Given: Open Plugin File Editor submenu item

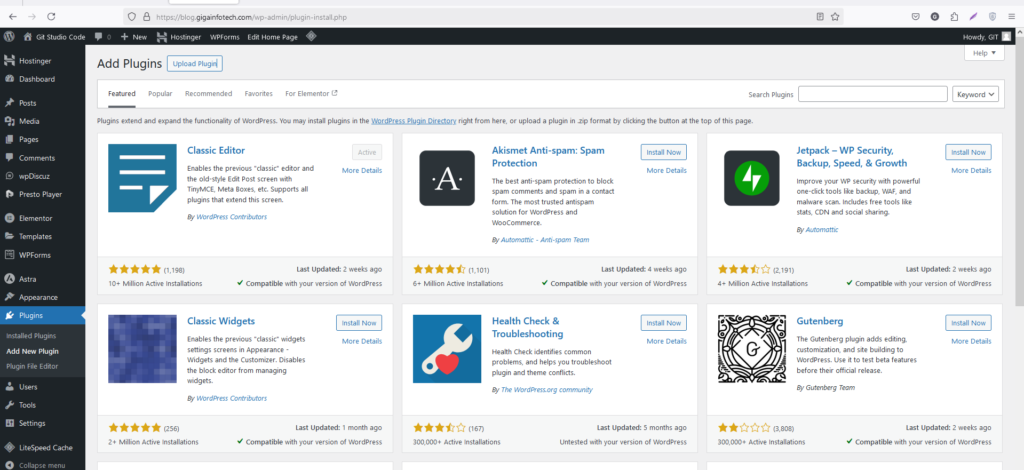Looking at the screenshot, I should [x=32, y=366].
